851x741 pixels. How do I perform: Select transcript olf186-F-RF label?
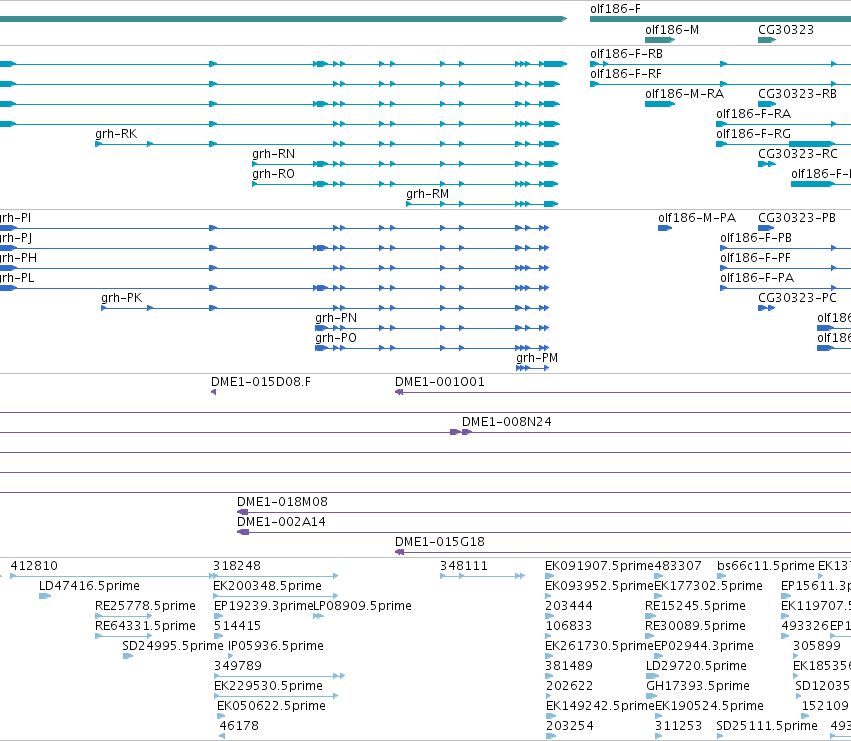point(626,74)
